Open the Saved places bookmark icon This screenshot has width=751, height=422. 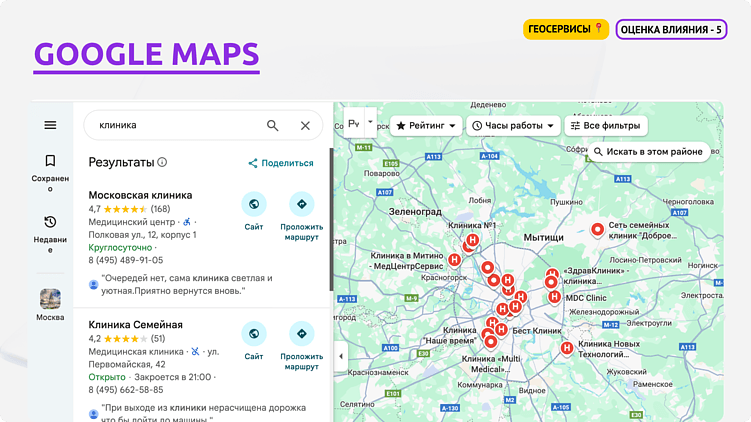click(50, 160)
